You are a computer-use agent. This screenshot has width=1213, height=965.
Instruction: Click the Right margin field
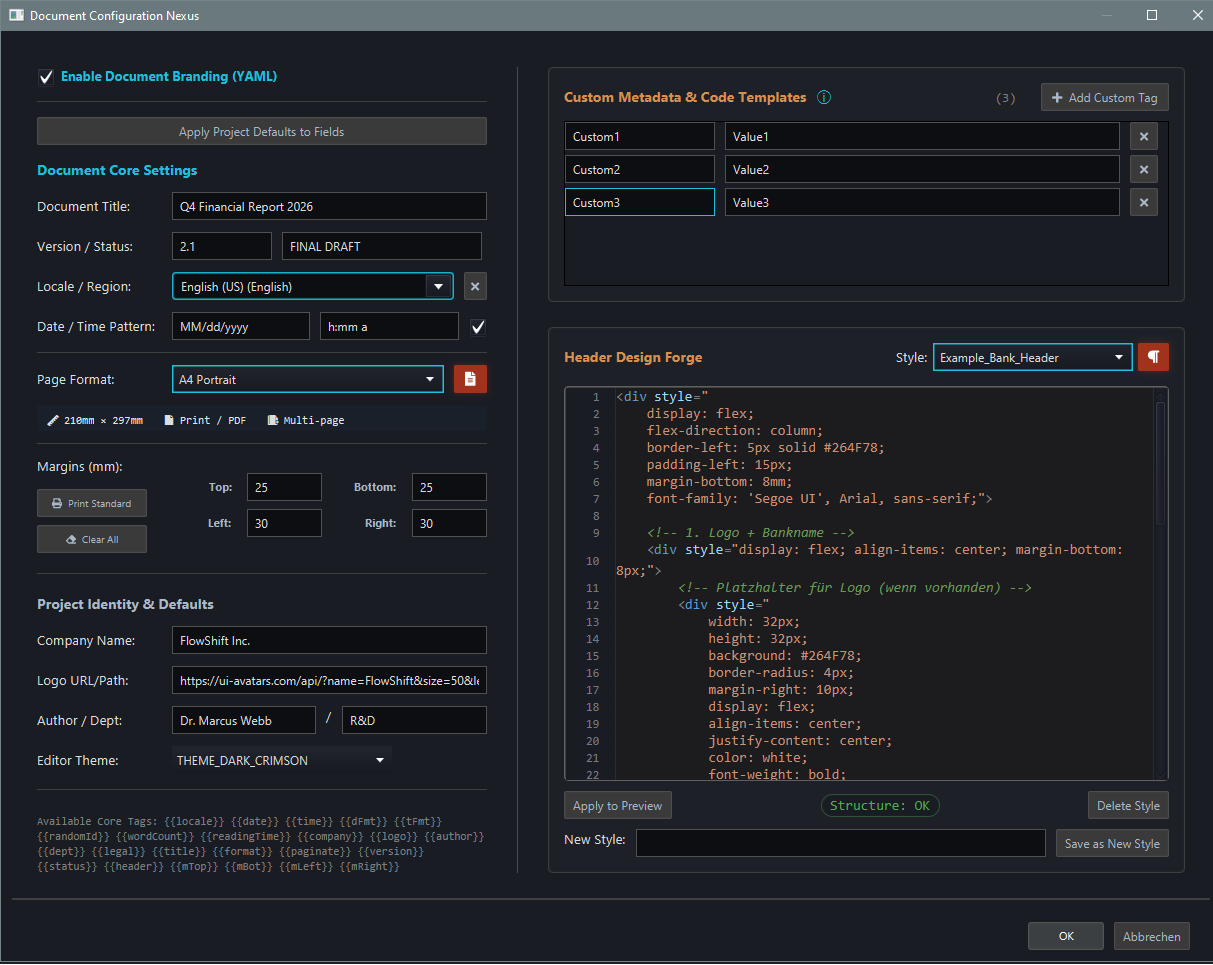pos(449,523)
